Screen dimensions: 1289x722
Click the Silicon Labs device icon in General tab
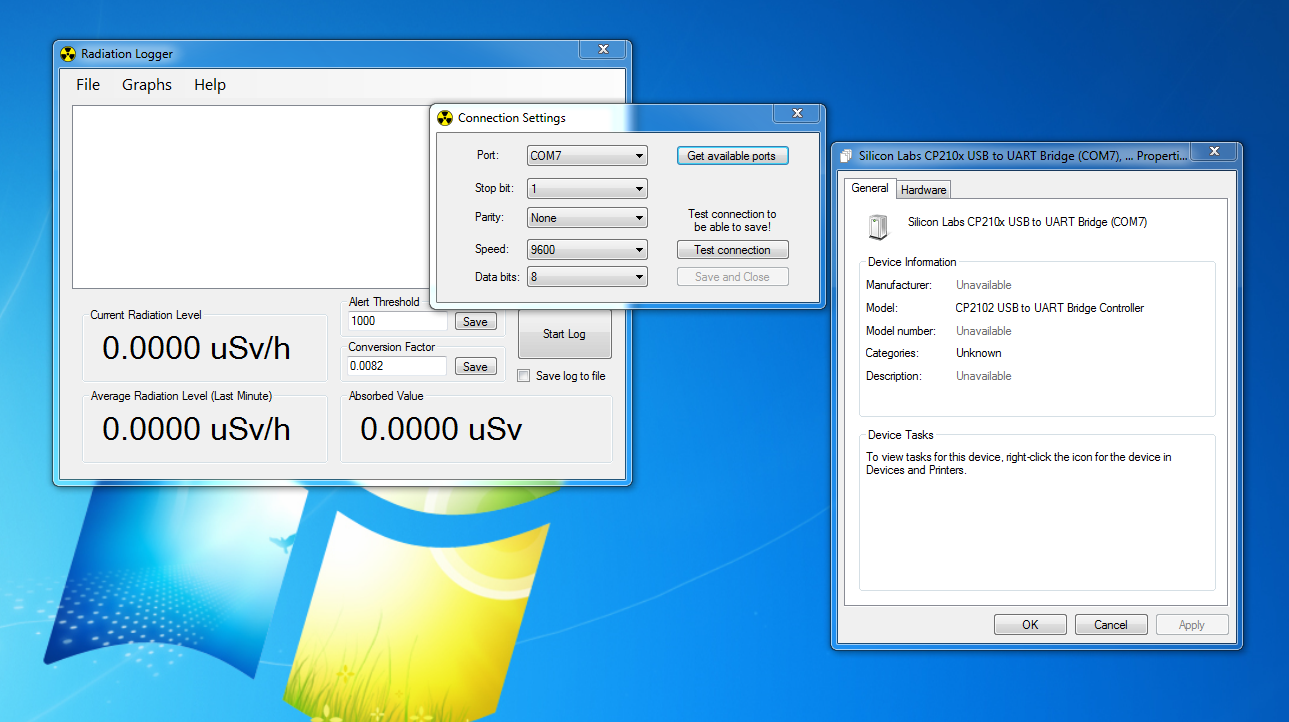click(878, 227)
